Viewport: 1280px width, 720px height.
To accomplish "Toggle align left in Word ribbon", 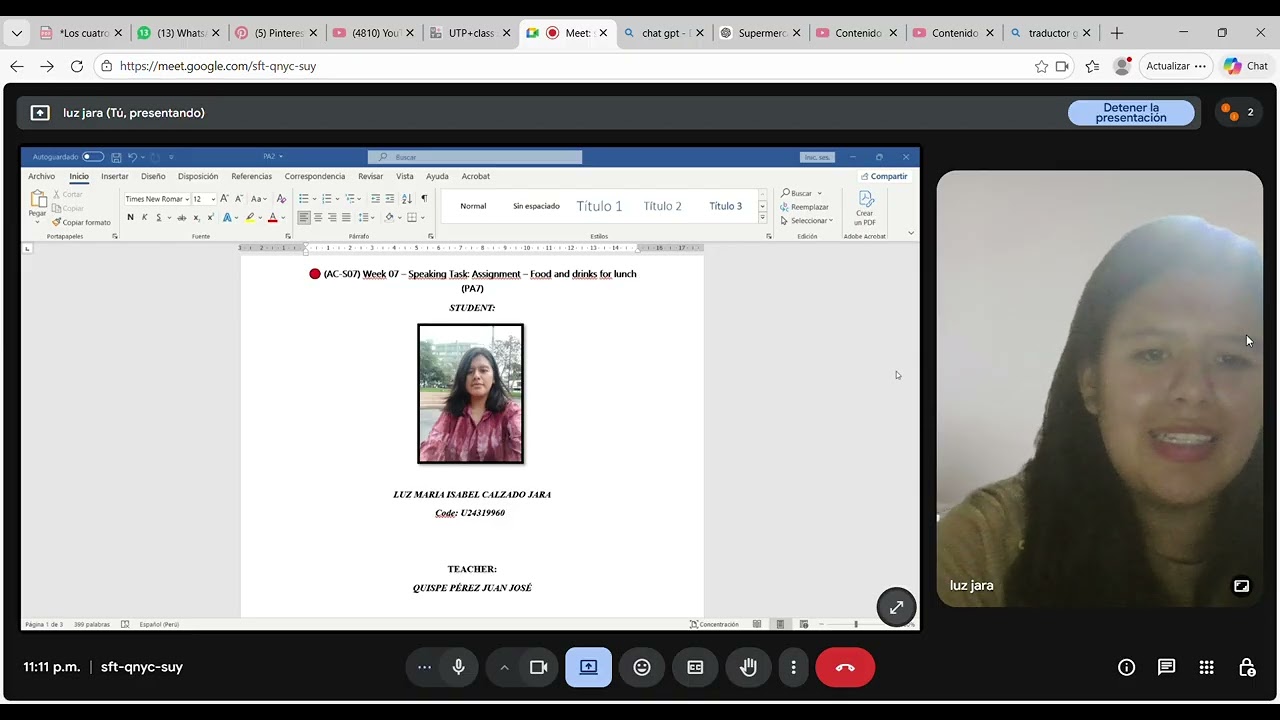I will pos(304,217).
